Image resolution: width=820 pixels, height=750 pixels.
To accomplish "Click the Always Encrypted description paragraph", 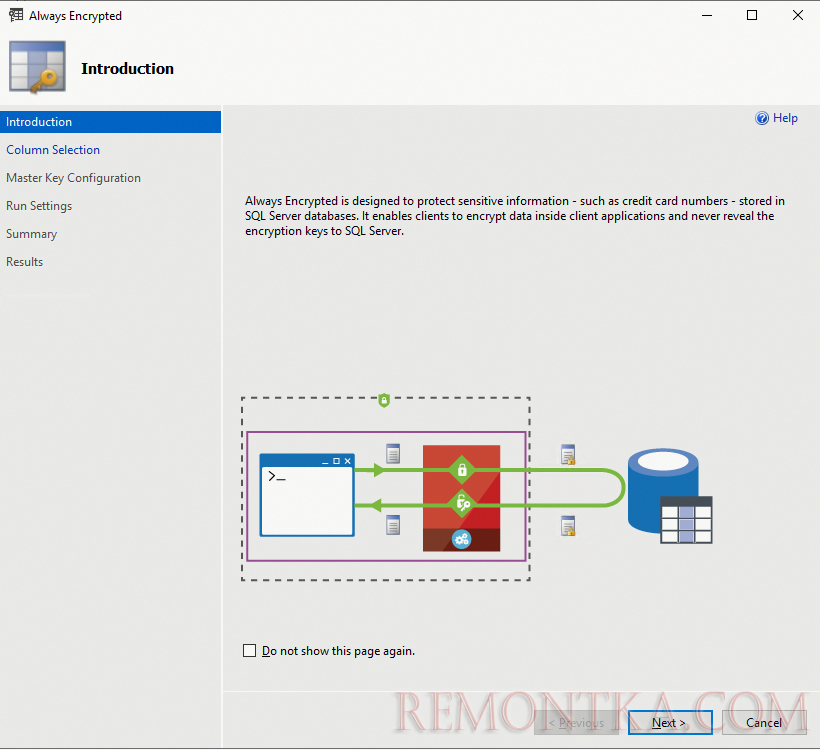I will pyautogui.click(x=515, y=216).
